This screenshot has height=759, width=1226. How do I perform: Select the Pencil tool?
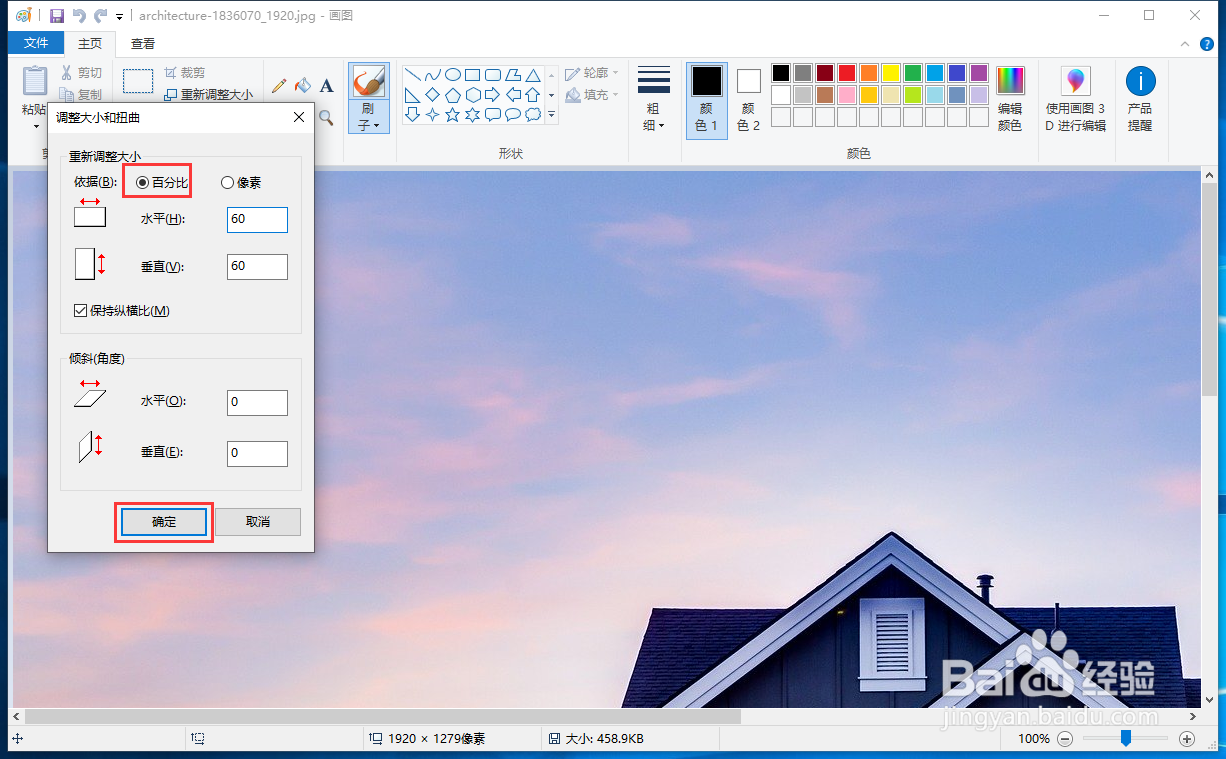pos(279,86)
